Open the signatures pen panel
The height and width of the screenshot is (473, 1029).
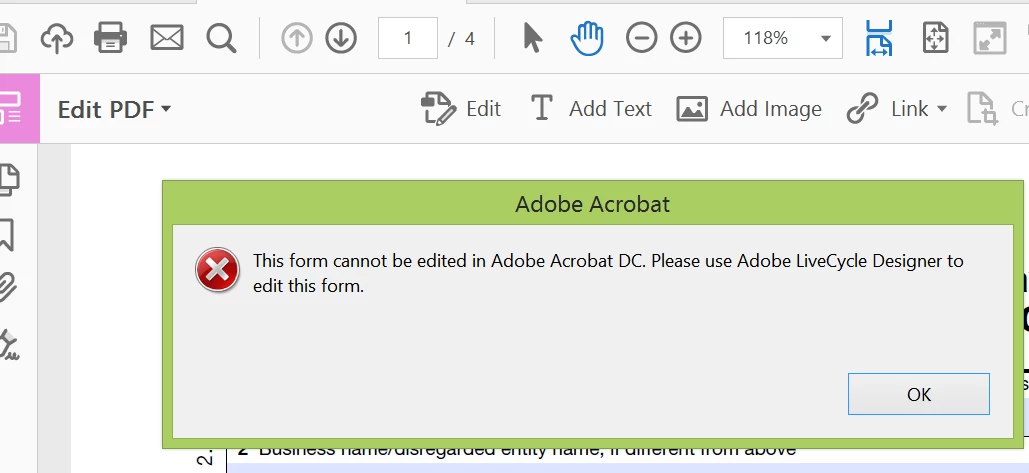point(9,345)
